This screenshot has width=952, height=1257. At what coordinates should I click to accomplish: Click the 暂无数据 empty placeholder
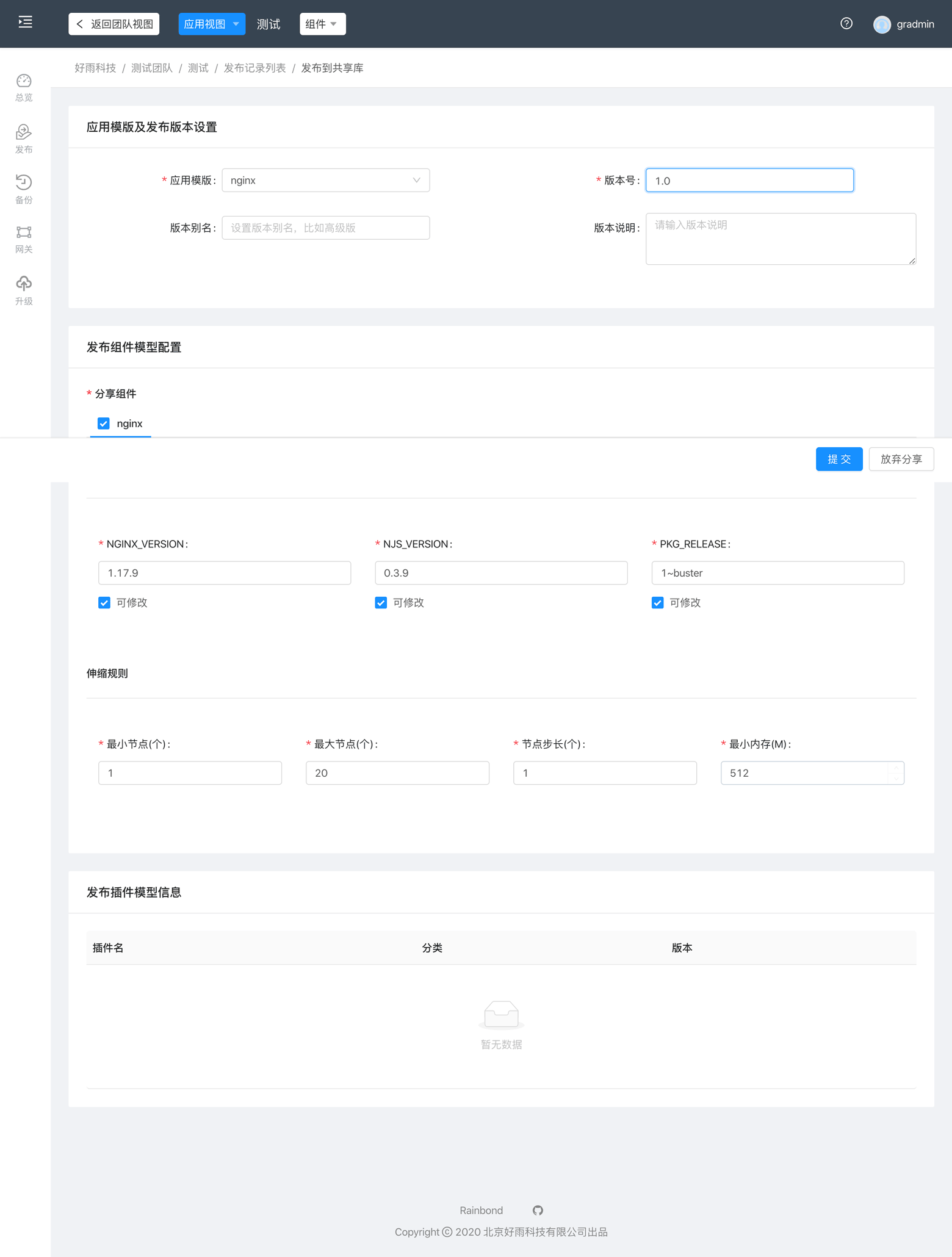click(x=501, y=1025)
